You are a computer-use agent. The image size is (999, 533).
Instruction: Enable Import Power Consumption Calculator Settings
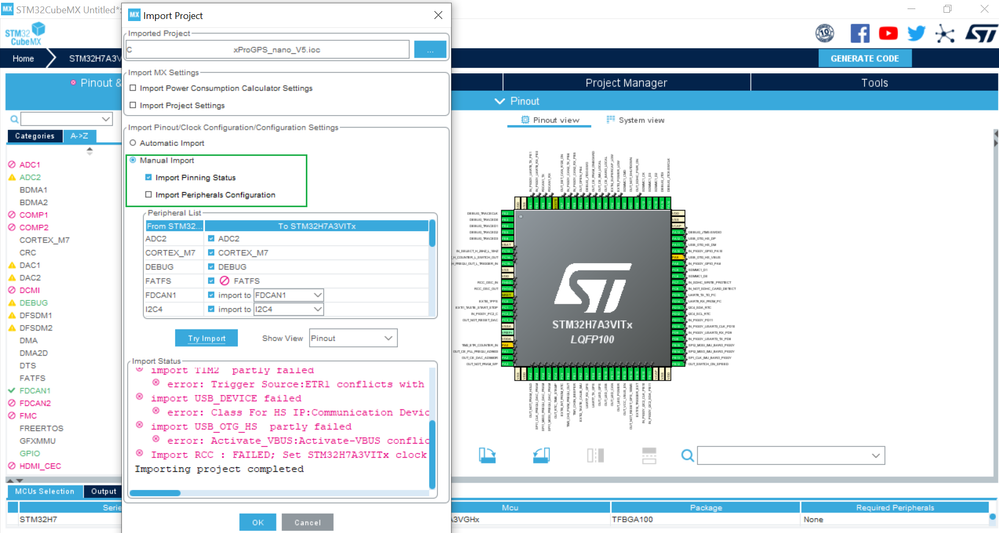[133, 88]
